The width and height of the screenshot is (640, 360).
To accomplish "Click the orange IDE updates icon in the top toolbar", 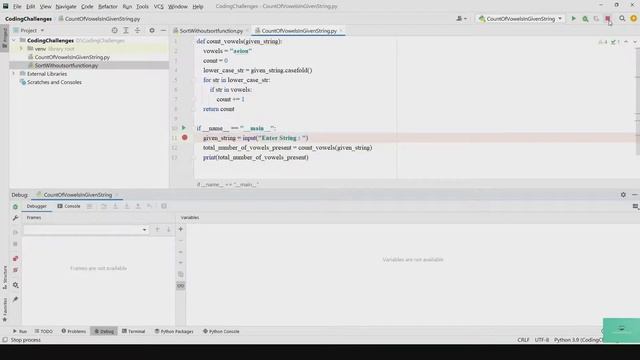I will point(633,19).
